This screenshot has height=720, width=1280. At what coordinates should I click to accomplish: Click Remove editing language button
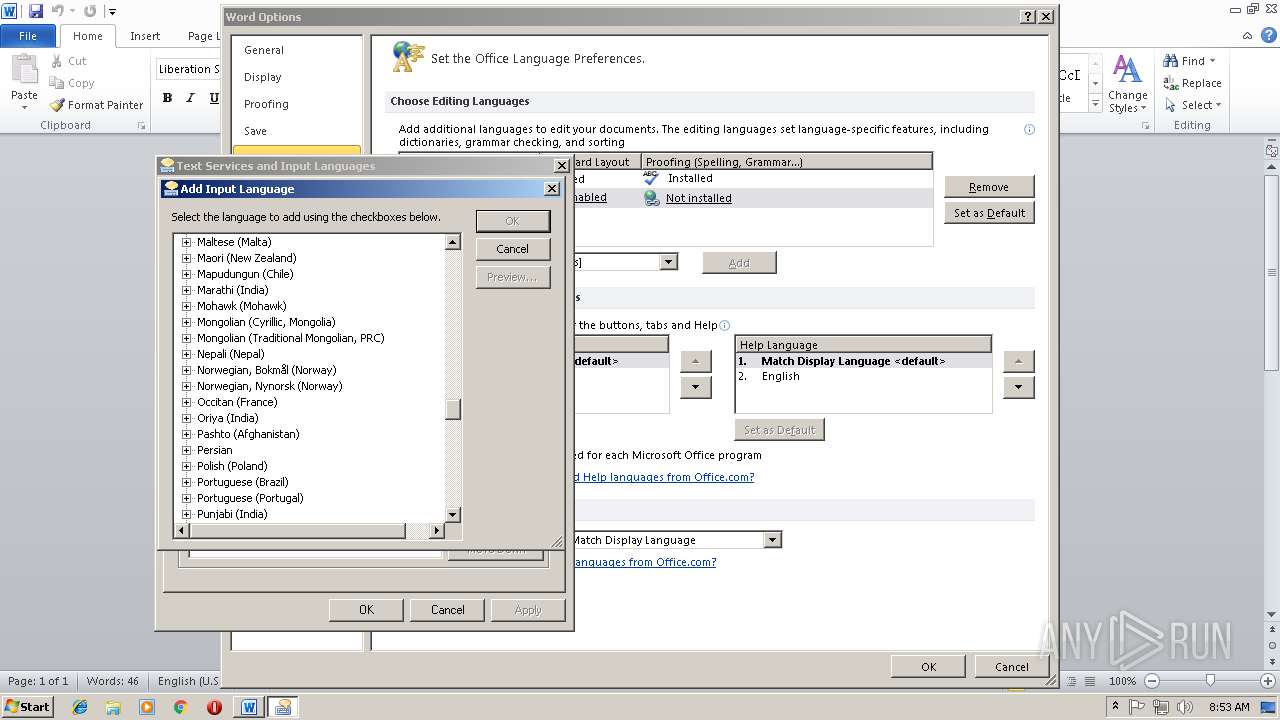pyautogui.click(x=989, y=187)
